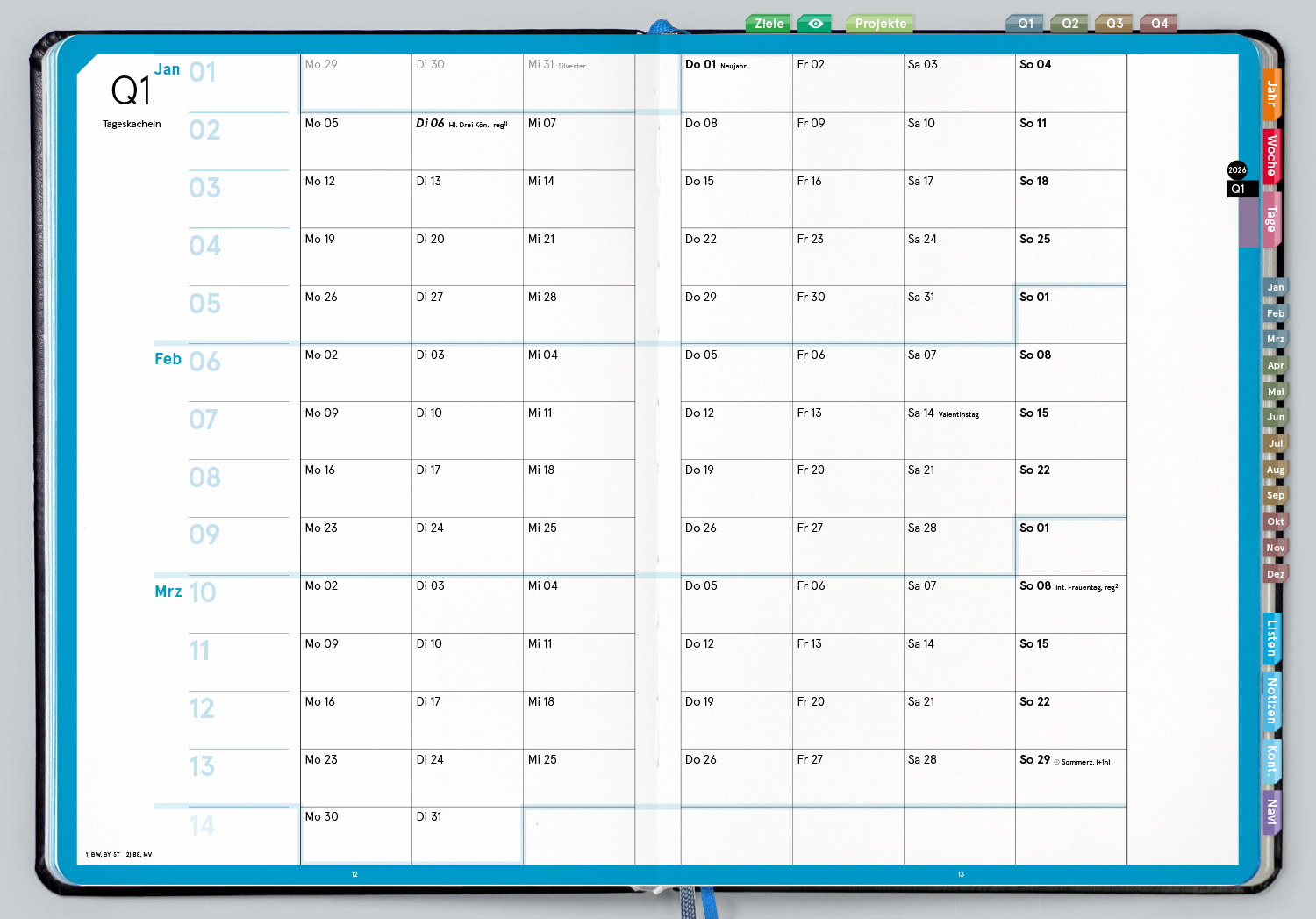
Task: Select the Mrz month tab
Action: [x=1276, y=339]
